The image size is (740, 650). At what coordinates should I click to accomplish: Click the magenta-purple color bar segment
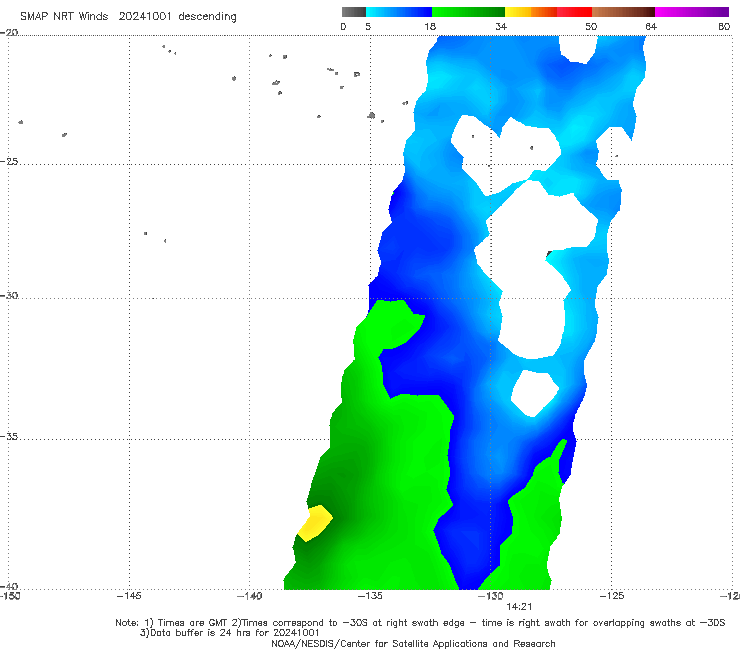[692, 12]
